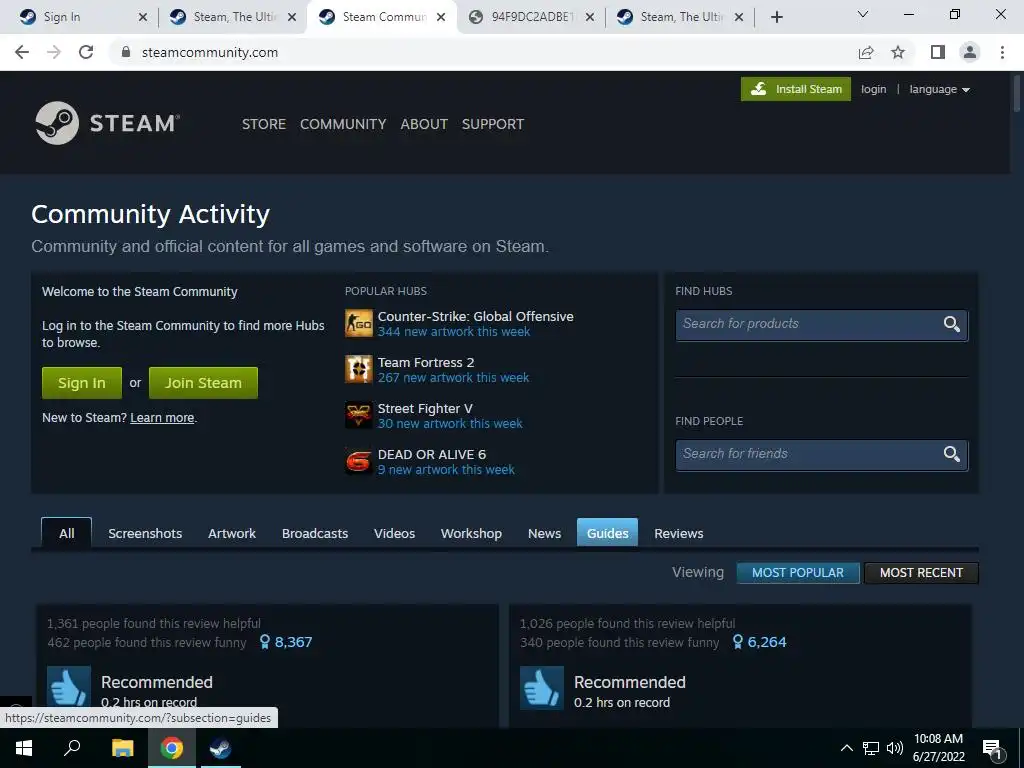This screenshot has width=1024, height=768.
Task: Open the ABOUT menu item
Action: (424, 124)
